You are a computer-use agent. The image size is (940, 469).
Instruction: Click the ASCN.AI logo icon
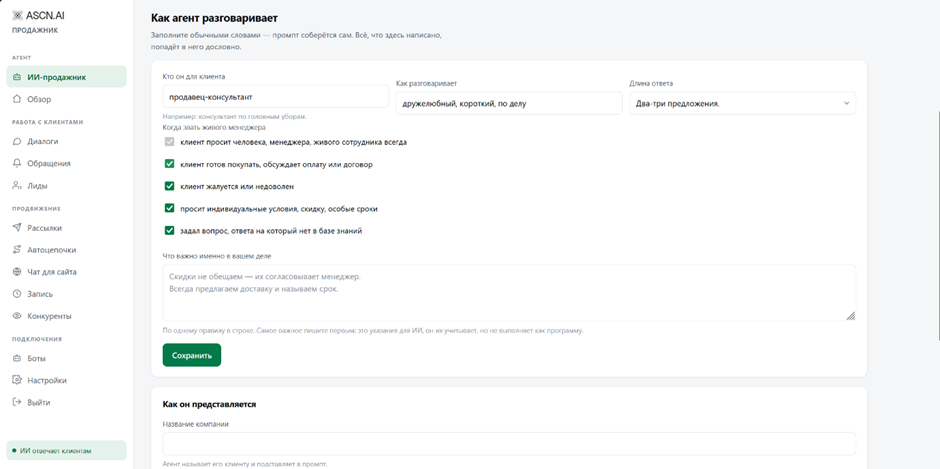click(17, 15)
